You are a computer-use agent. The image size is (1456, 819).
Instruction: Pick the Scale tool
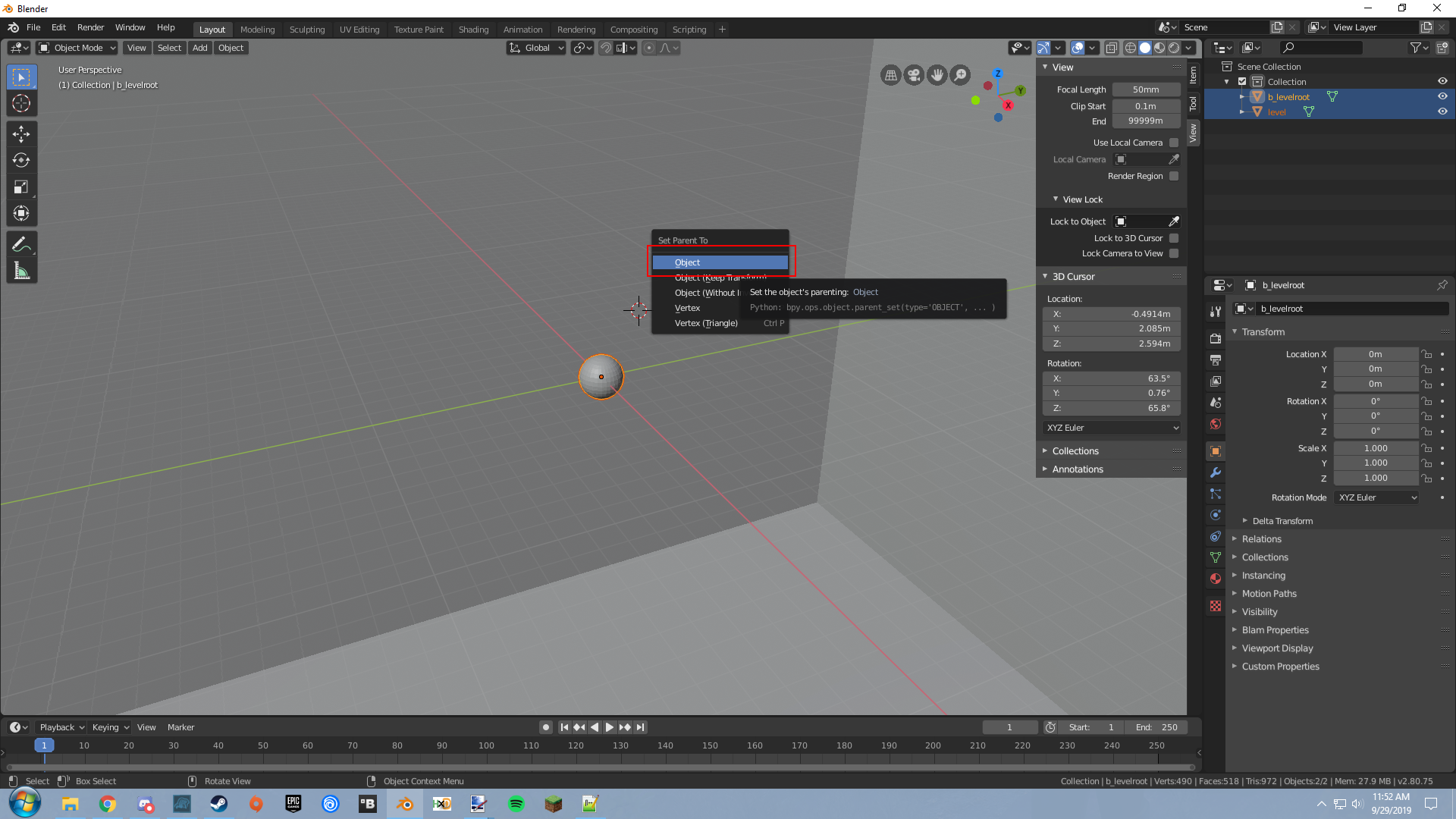tap(22, 187)
